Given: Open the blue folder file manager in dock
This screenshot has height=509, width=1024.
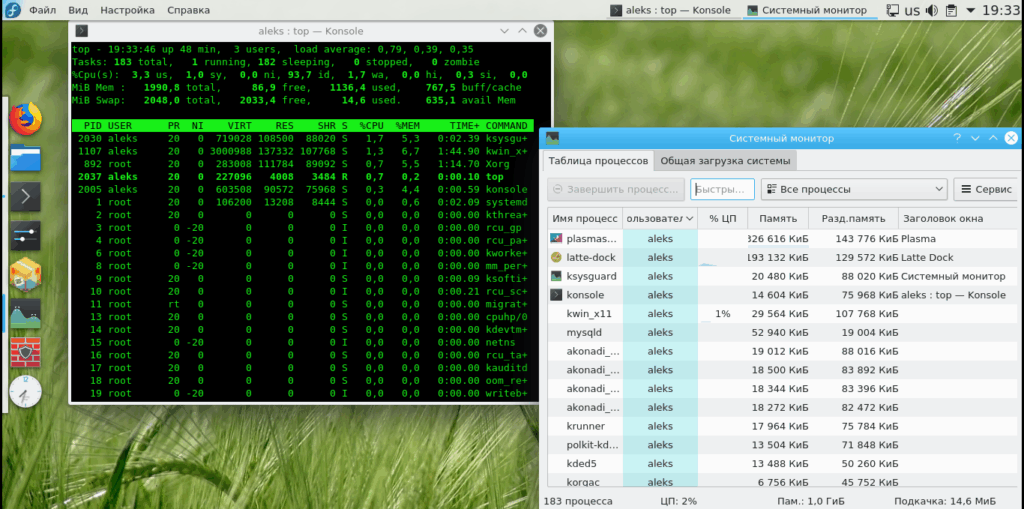Looking at the screenshot, I should 28,157.
